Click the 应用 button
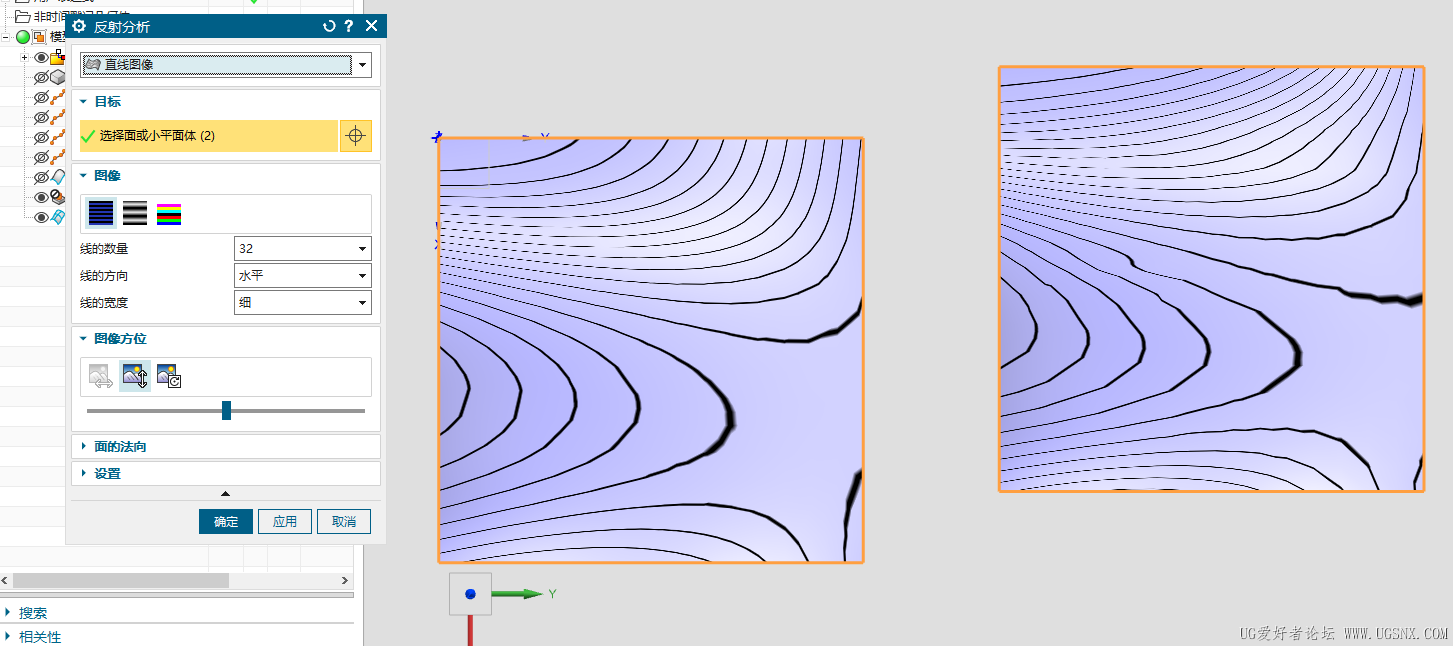This screenshot has height=646, width=1453. 285,522
